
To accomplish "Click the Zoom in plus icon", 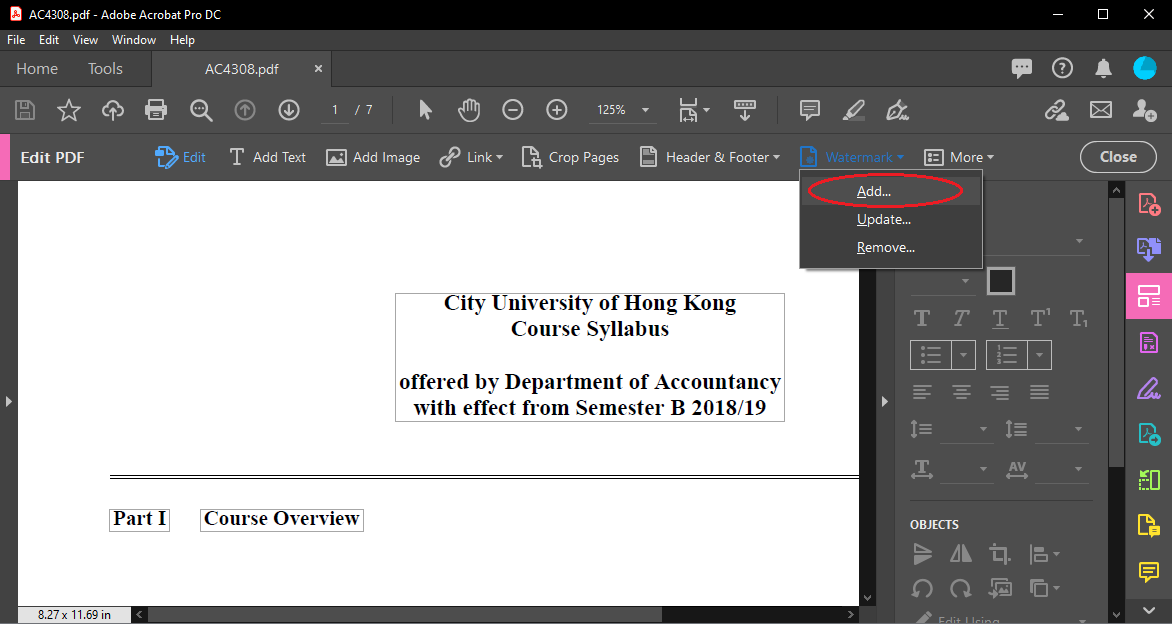I will click(x=556, y=110).
